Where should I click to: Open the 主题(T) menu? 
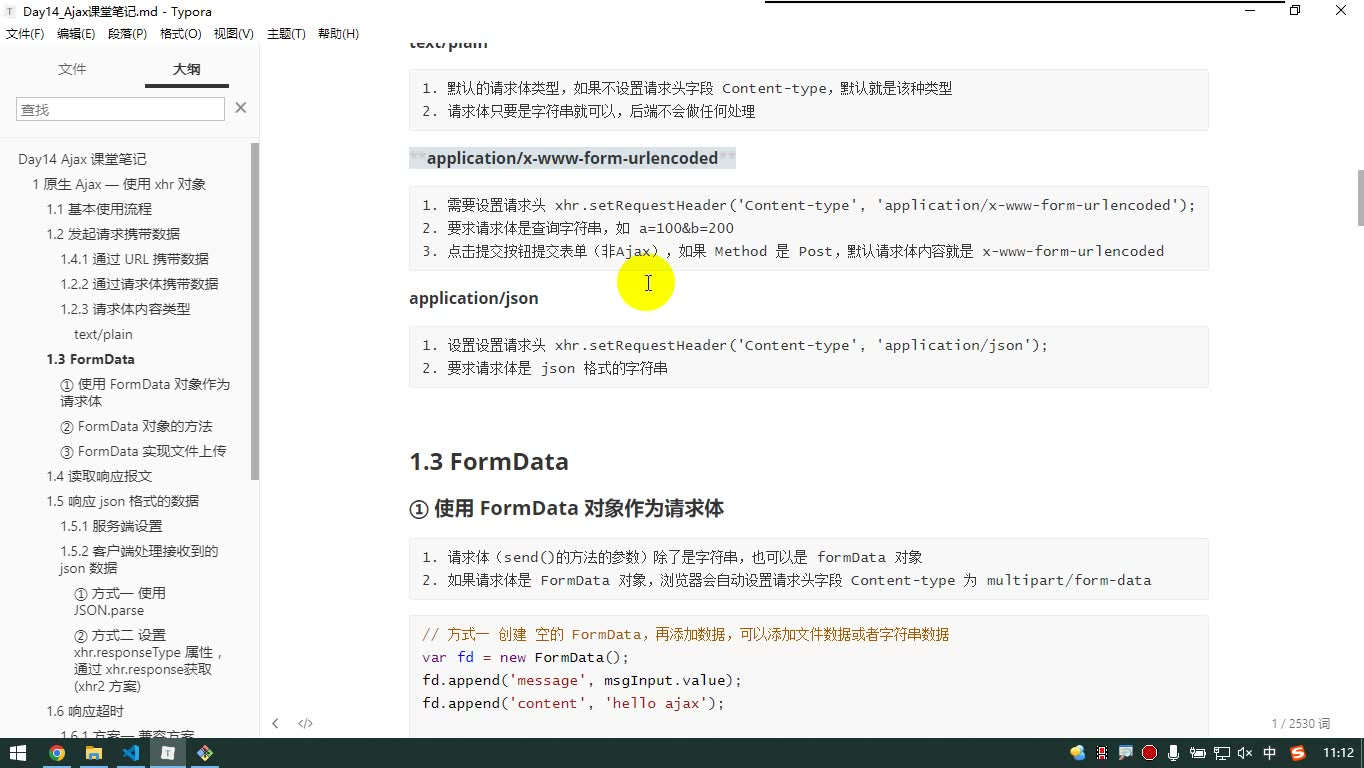click(x=286, y=33)
